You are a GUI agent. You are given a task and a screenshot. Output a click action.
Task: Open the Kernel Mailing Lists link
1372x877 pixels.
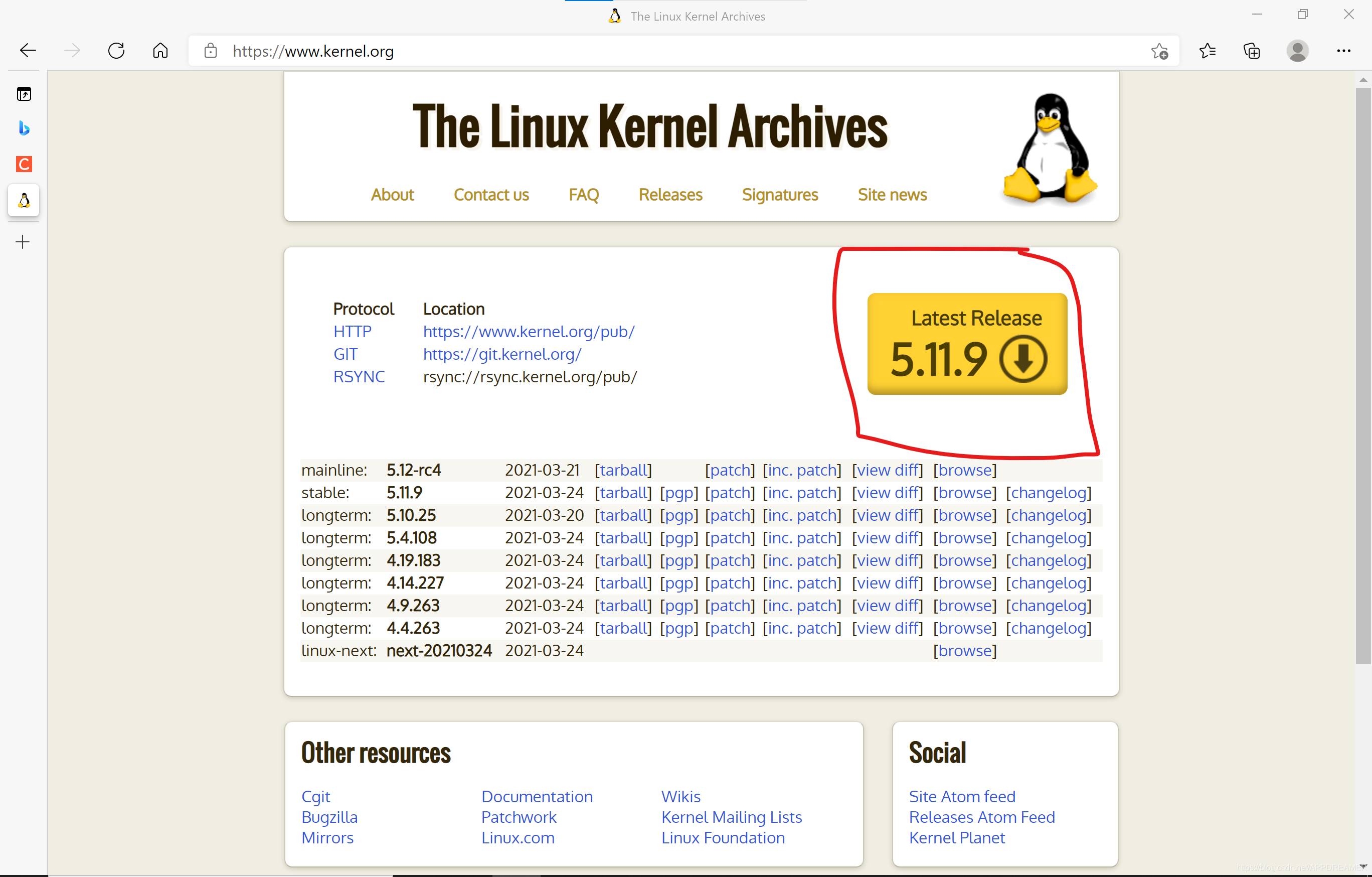pyautogui.click(x=731, y=817)
